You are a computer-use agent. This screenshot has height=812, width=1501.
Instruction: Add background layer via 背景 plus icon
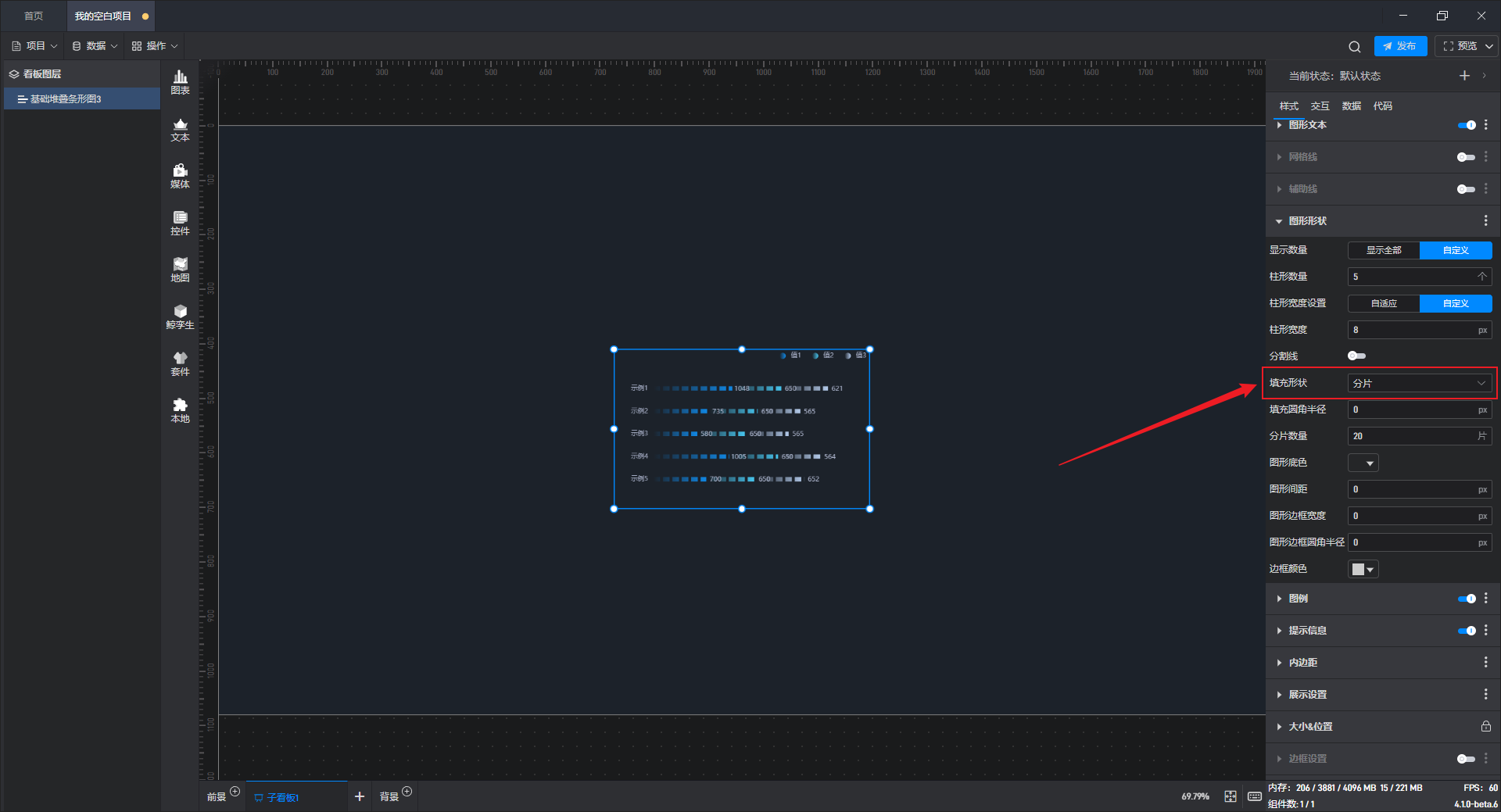[x=407, y=792]
